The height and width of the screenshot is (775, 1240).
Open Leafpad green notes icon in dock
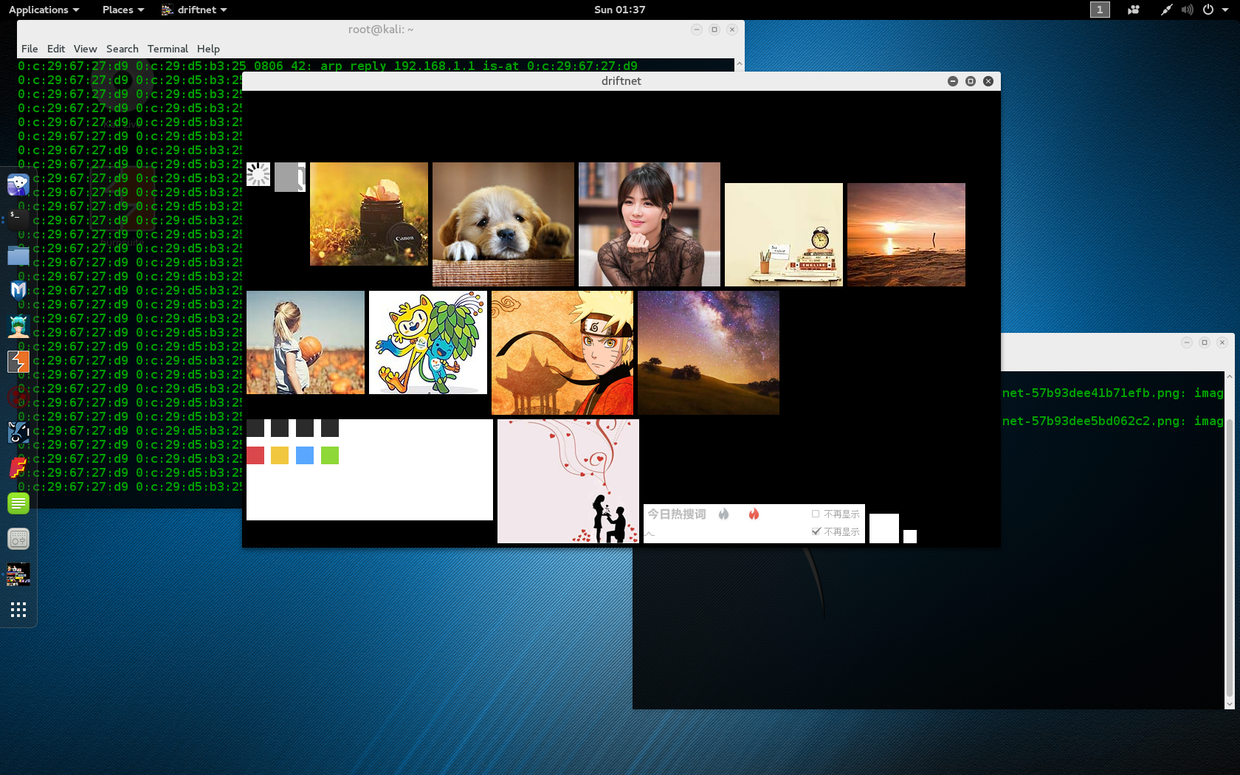[x=18, y=503]
